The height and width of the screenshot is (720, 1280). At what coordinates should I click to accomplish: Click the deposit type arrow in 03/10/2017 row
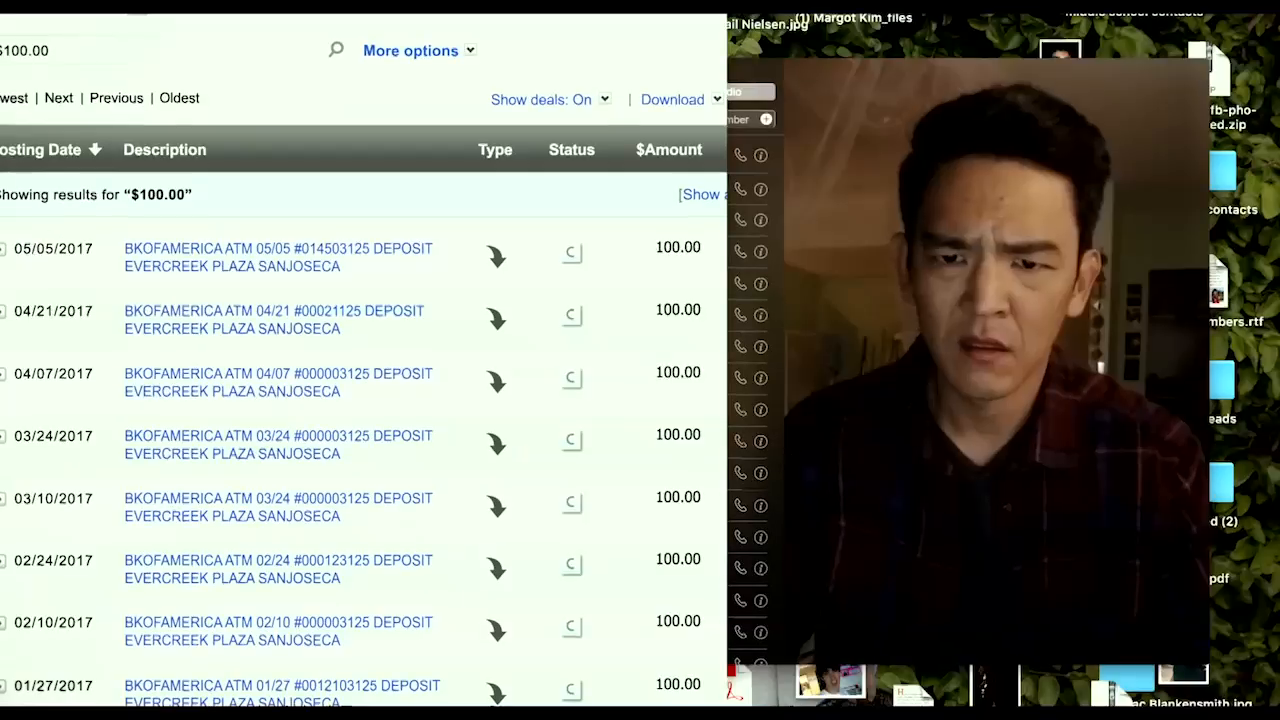point(497,507)
